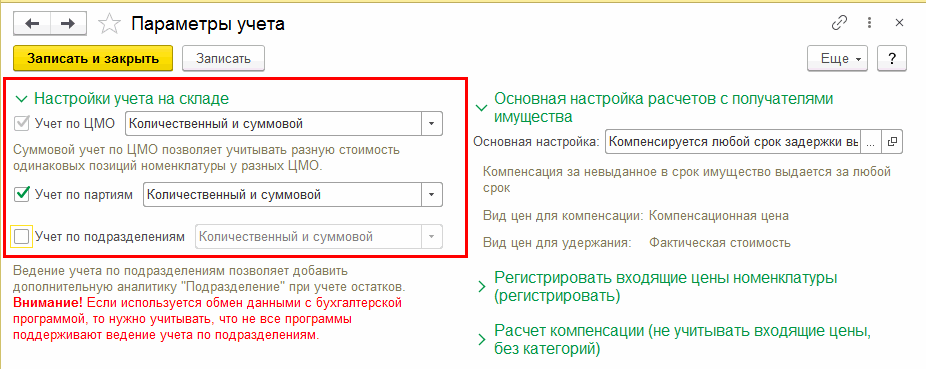Click Основная настройка input field
This screenshot has height=369, width=926.
pos(733,142)
